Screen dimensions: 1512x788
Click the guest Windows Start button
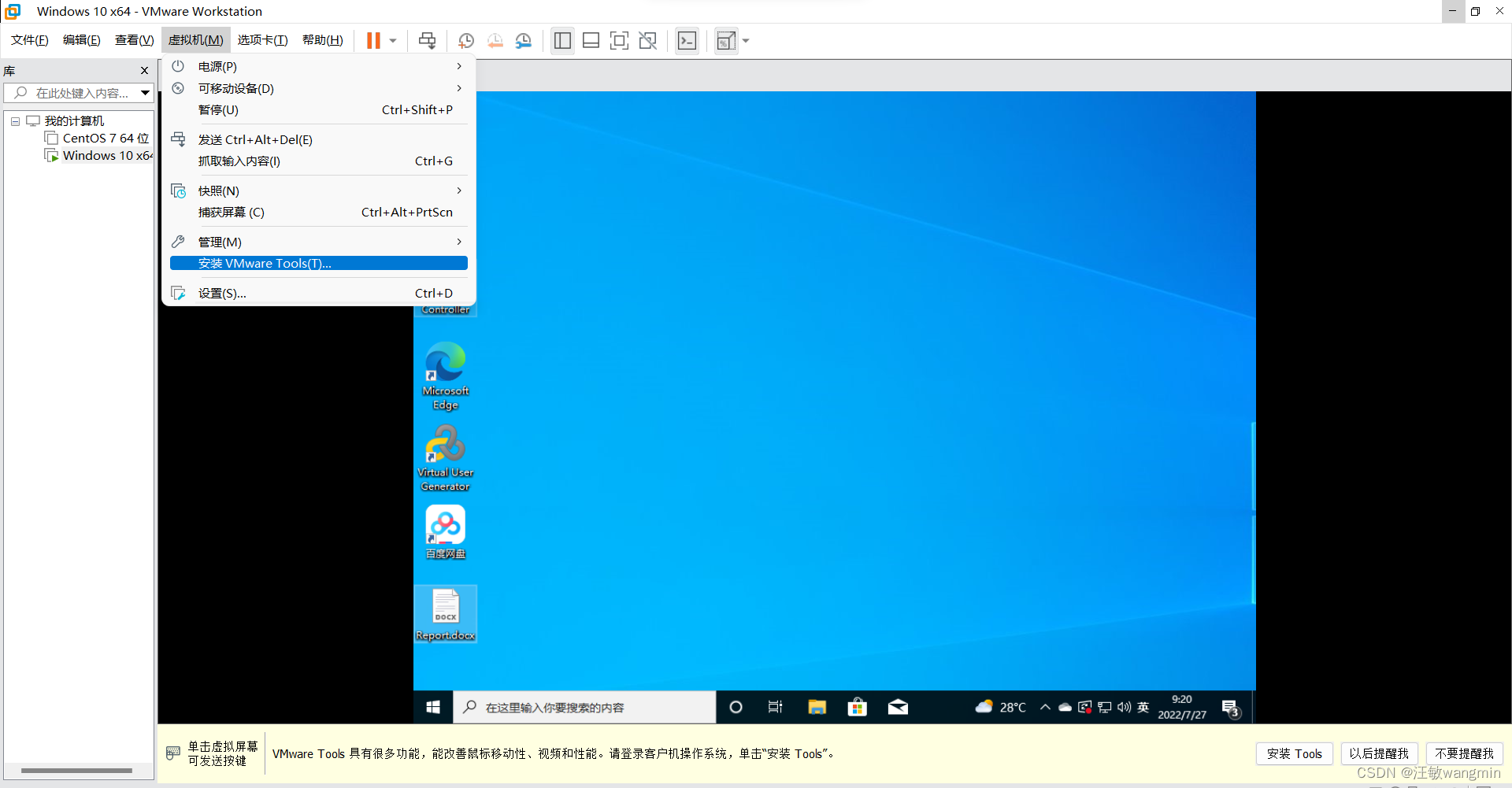click(x=433, y=707)
